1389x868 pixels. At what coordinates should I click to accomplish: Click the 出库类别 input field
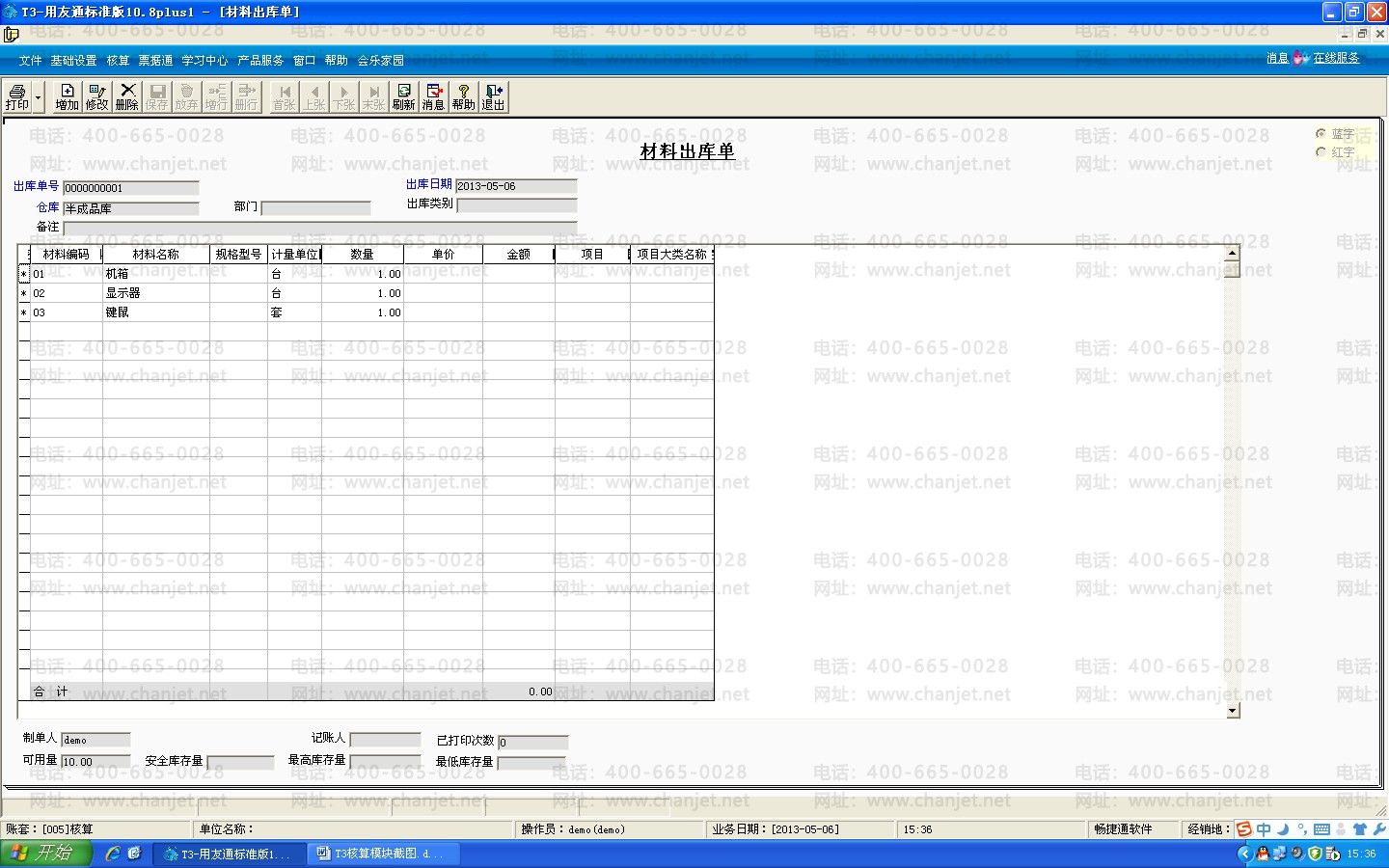pos(517,204)
